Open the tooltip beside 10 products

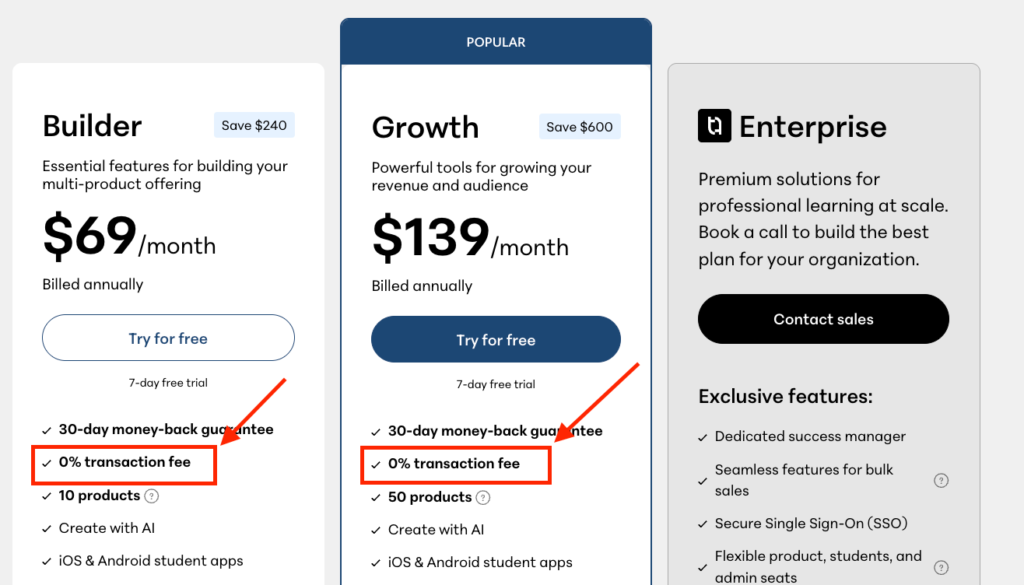point(151,495)
